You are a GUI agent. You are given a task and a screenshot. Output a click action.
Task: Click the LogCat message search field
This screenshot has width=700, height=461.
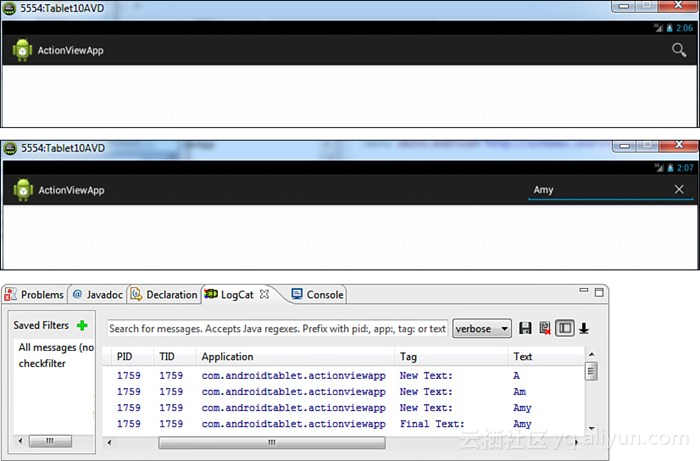277,328
